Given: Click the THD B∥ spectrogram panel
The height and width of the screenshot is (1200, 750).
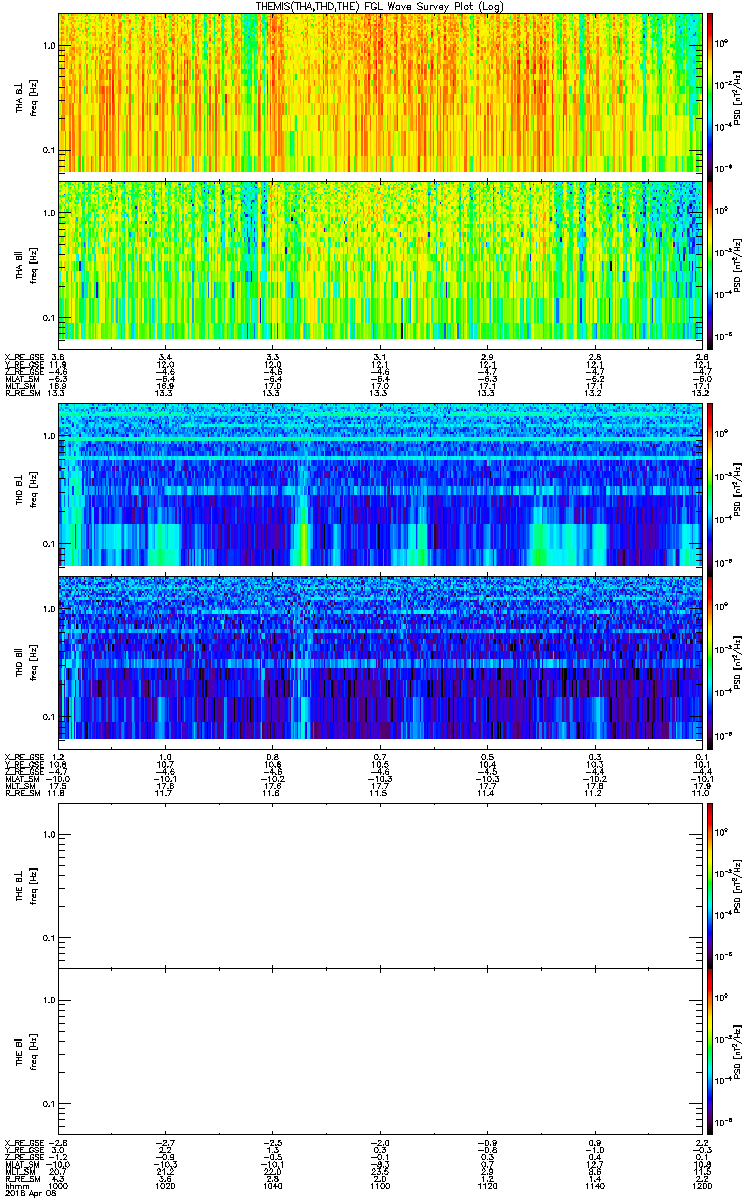Looking at the screenshot, I should click(x=380, y=658).
